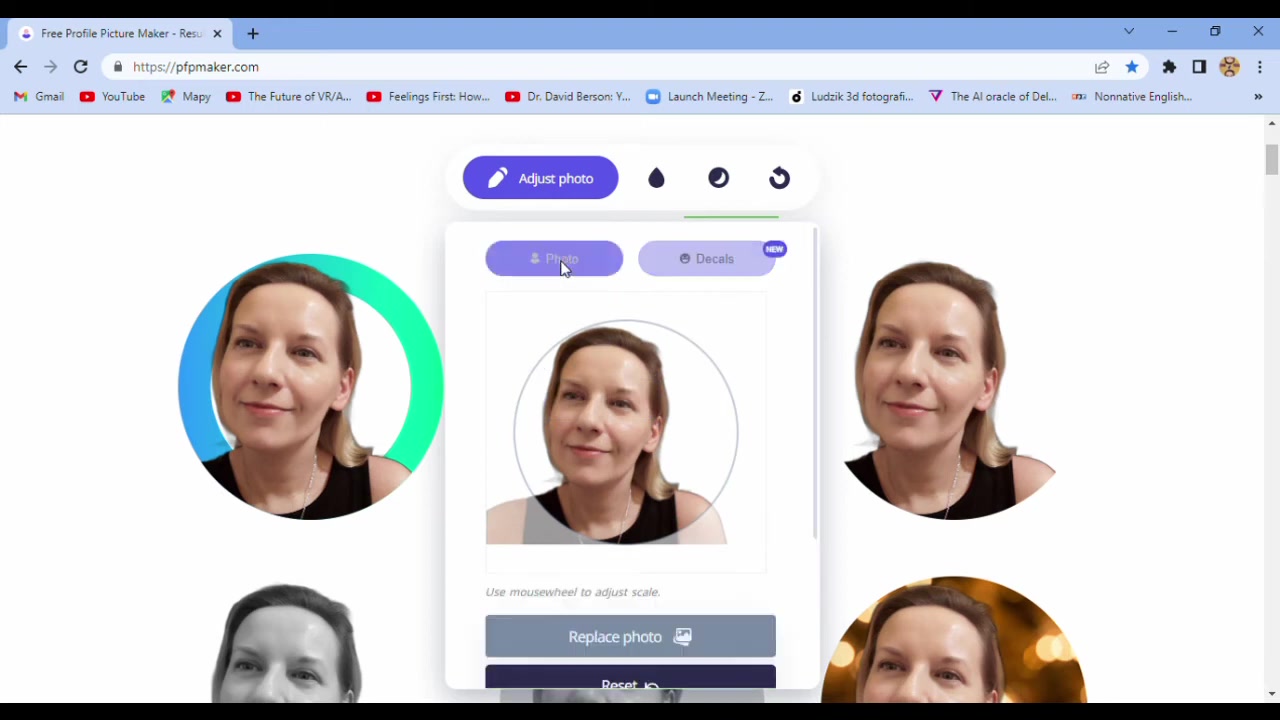This screenshot has width=1280, height=720.
Task: Reload the pfpmaker page
Action: pos(81,67)
